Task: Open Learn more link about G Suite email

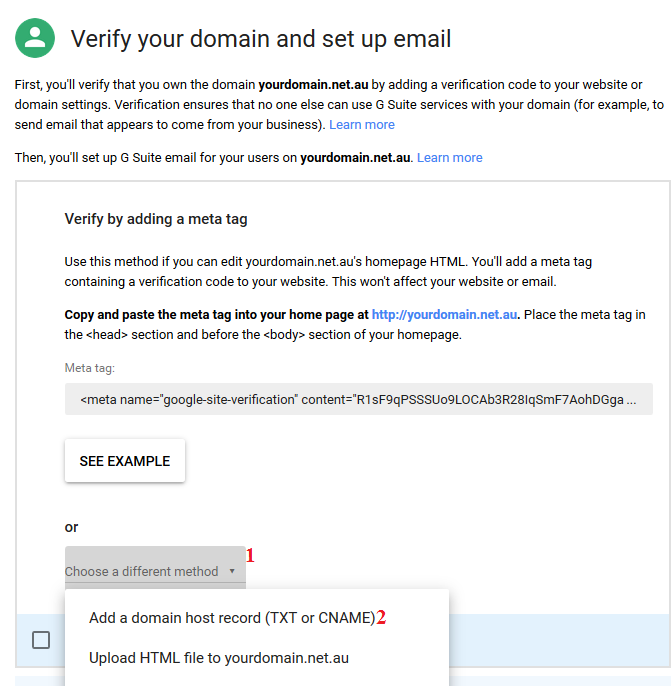Action: pyautogui.click(x=449, y=158)
